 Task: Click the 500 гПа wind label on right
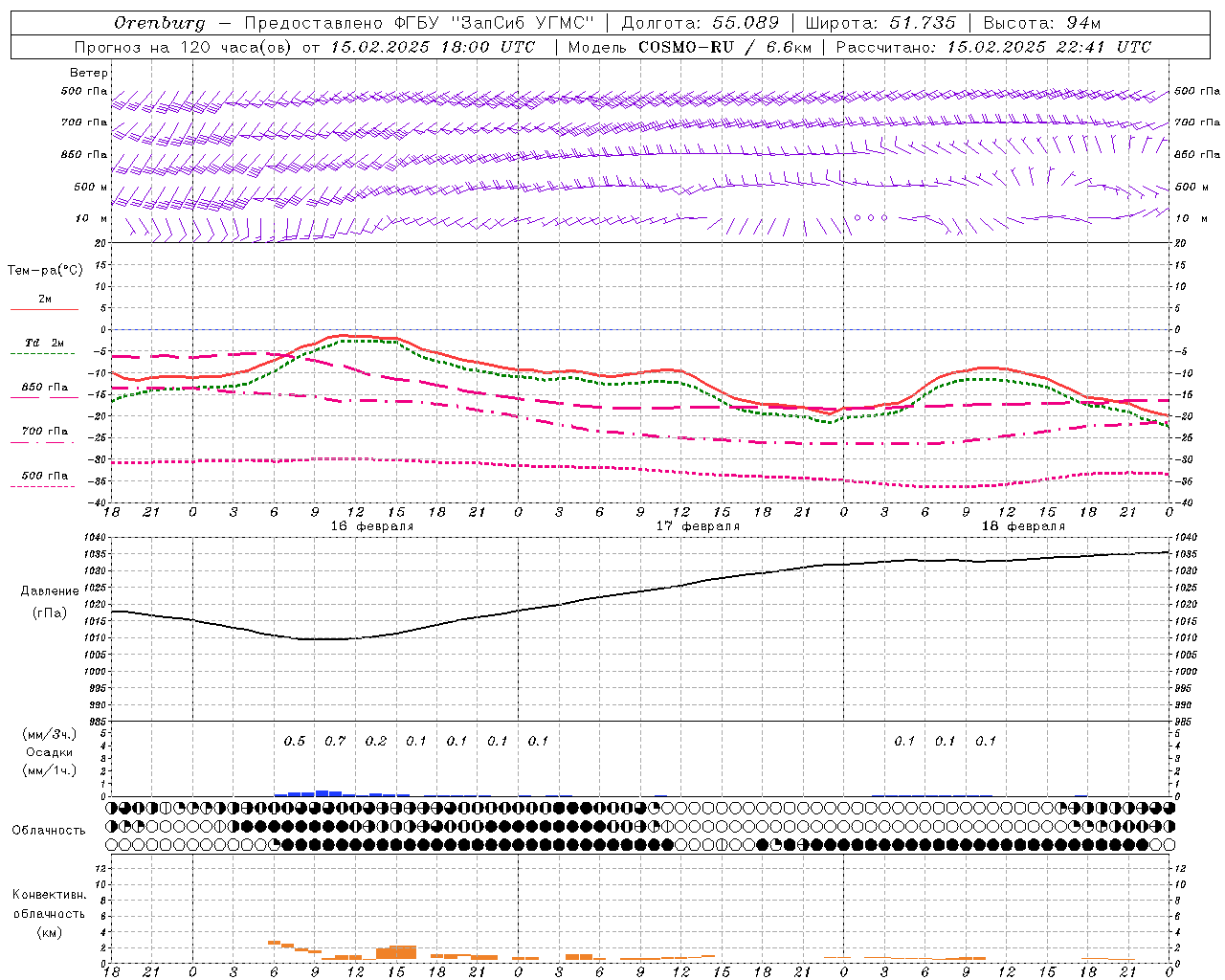(1197, 91)
